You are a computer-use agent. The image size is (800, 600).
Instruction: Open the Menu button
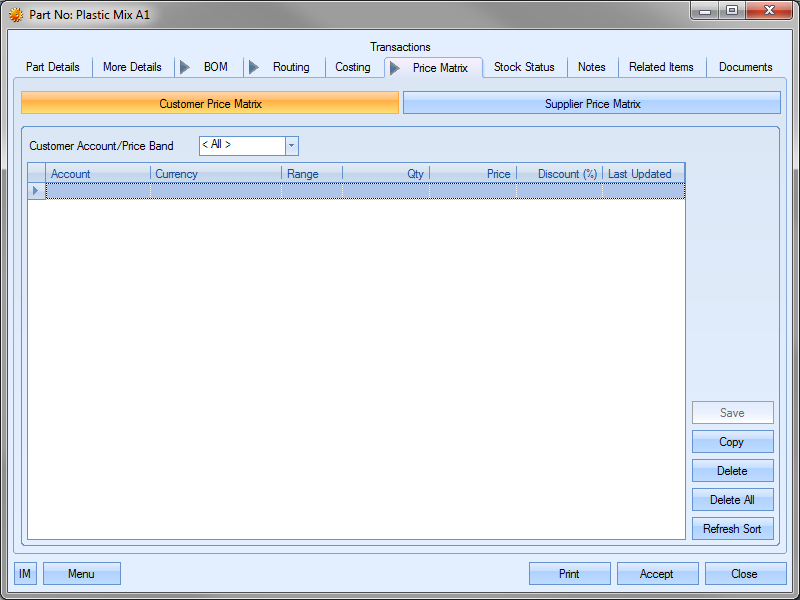point(81,574)
